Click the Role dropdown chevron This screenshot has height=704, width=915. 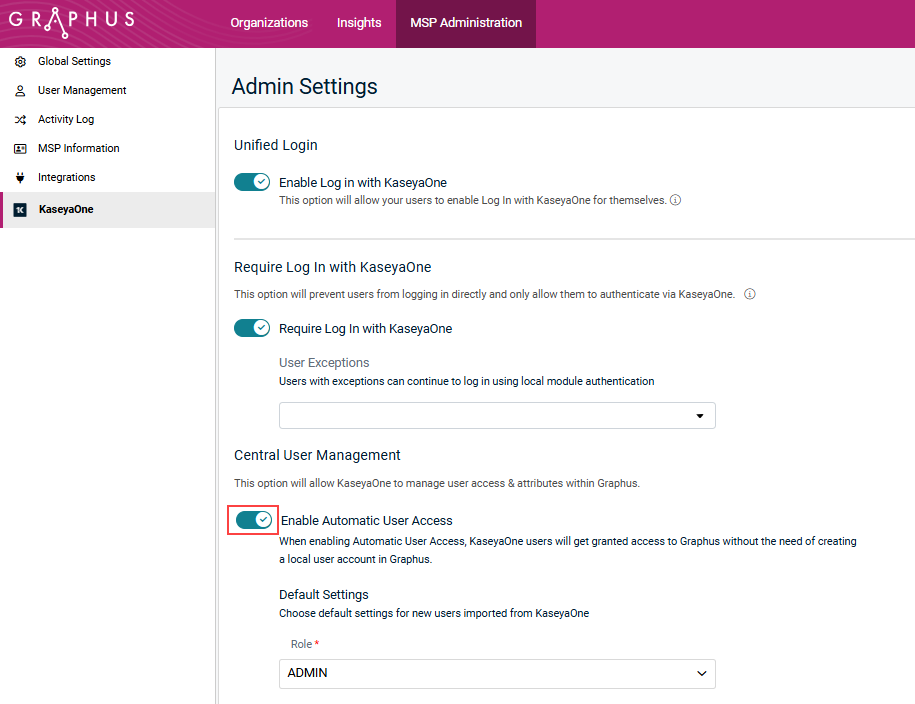coord(701,674)
